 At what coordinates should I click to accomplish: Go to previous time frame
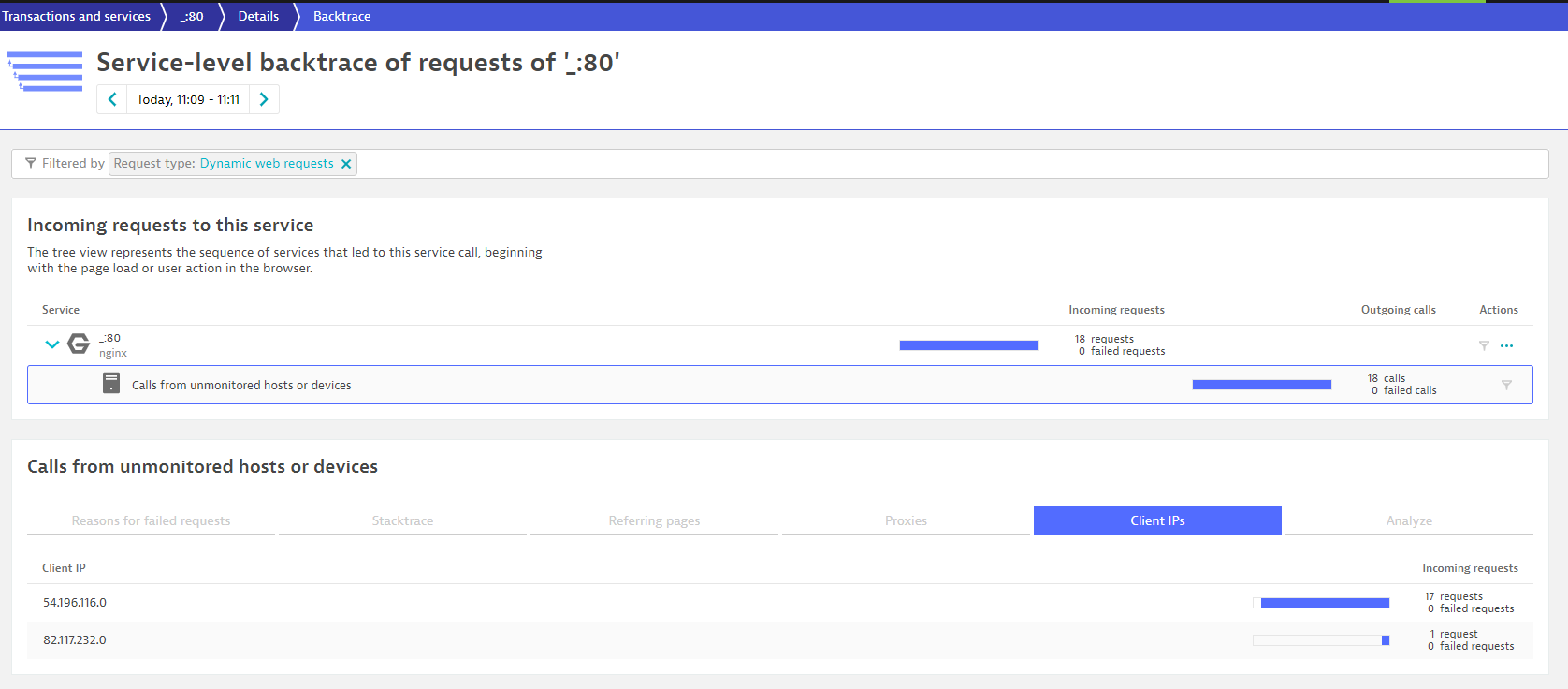pyautogui.click(x=112, y=99)
